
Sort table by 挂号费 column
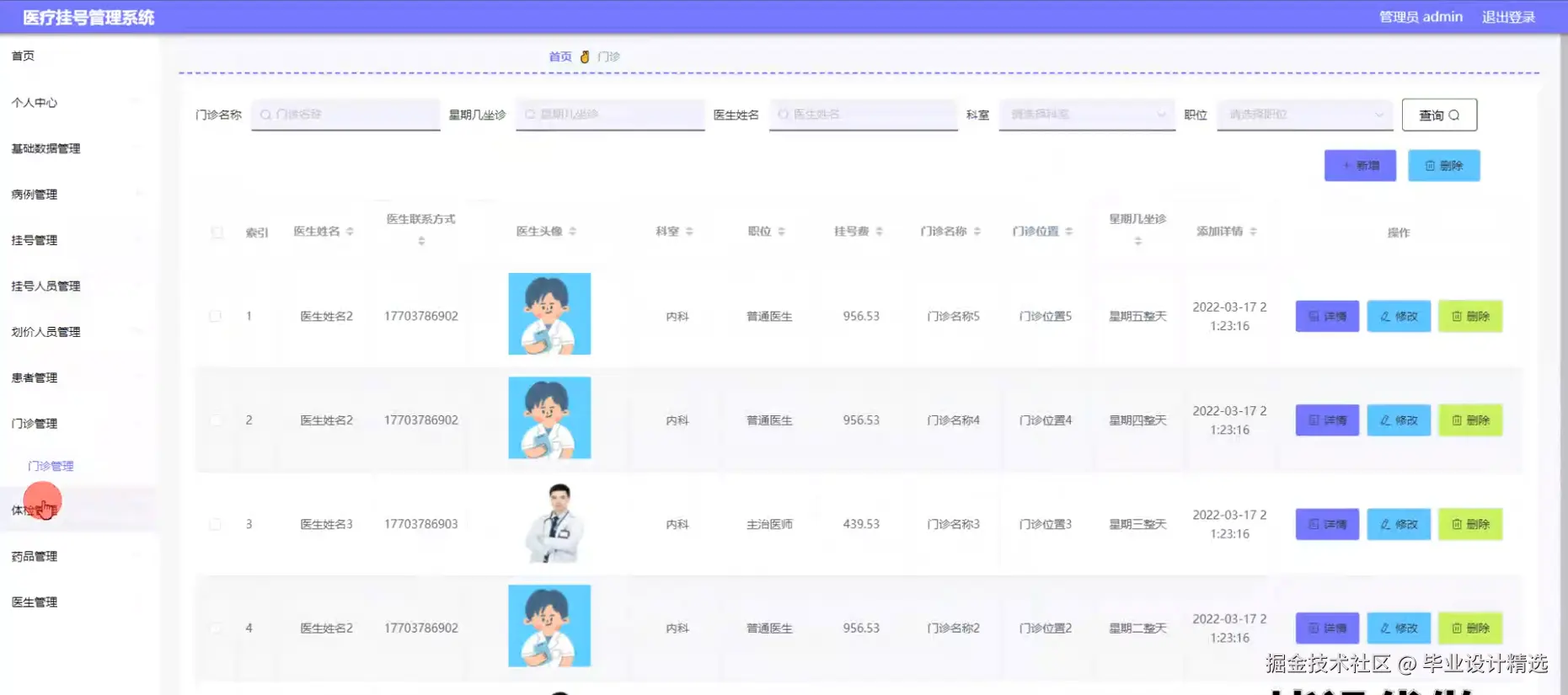(x=879, y=232)
